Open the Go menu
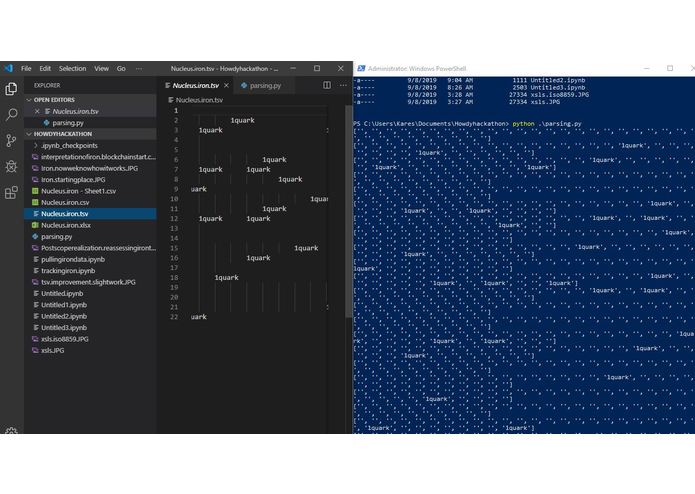Image resolution: width=695 pixels, height=494 pixels. [x=121, y=69]
